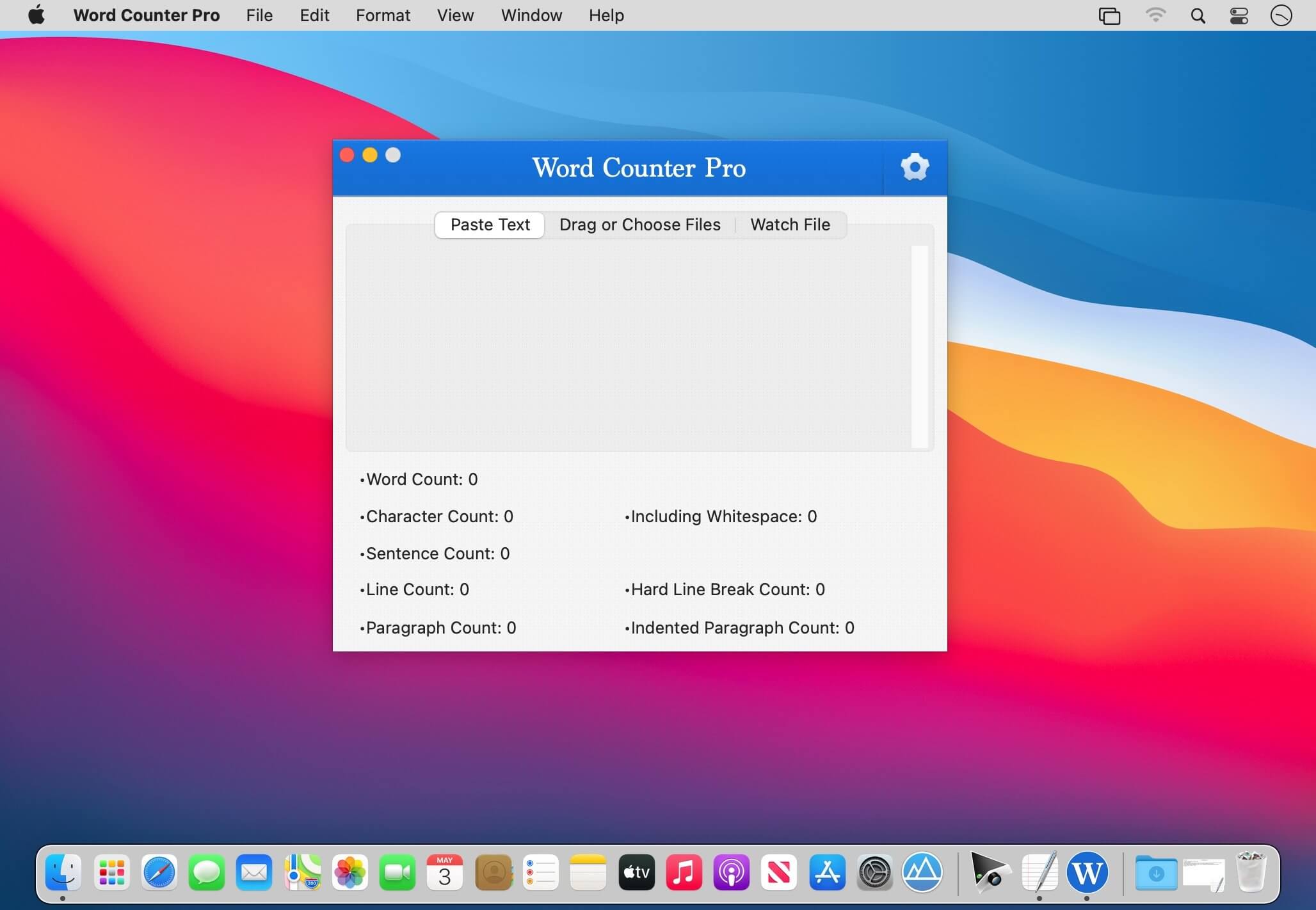Click the Sentence Count: 0 label

tap(435, 554)
